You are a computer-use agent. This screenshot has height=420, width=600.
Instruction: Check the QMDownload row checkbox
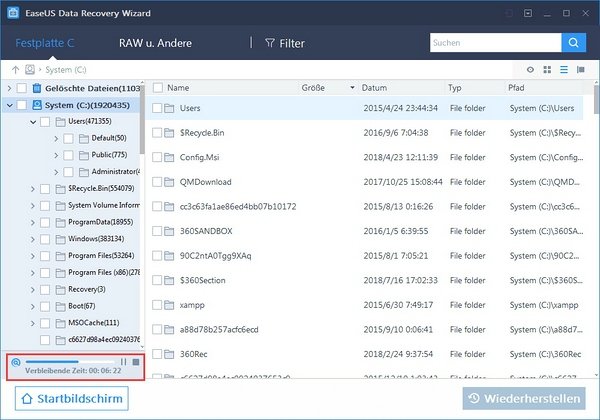157,182
